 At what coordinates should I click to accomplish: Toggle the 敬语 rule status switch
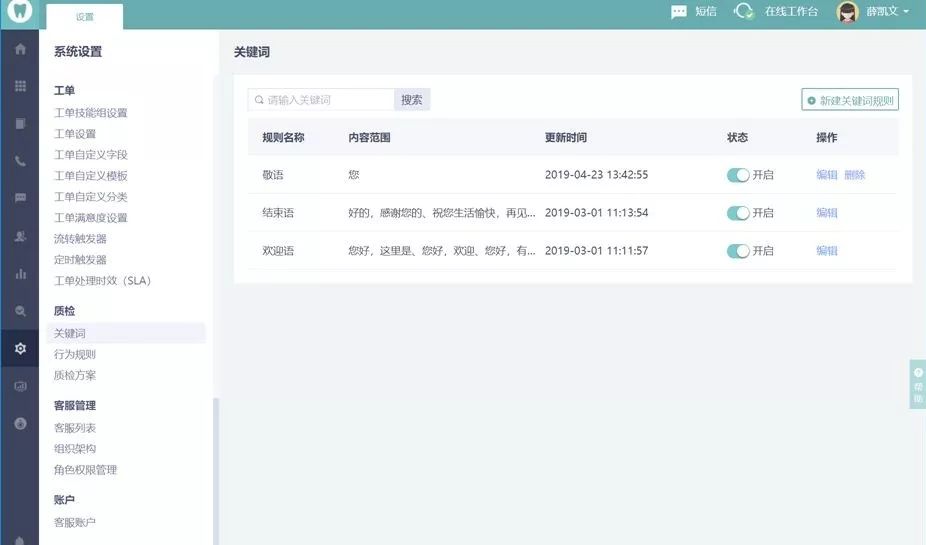pos(738,175)
